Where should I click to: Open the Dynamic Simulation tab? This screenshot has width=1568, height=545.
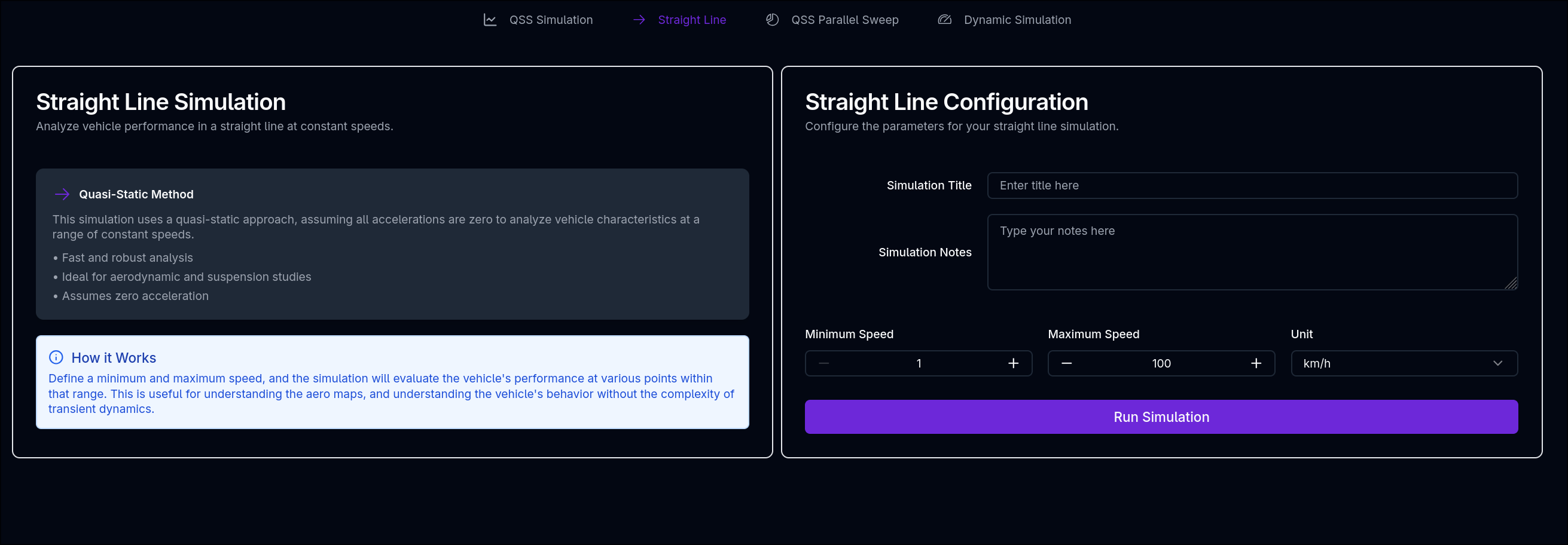point(1004,20)
